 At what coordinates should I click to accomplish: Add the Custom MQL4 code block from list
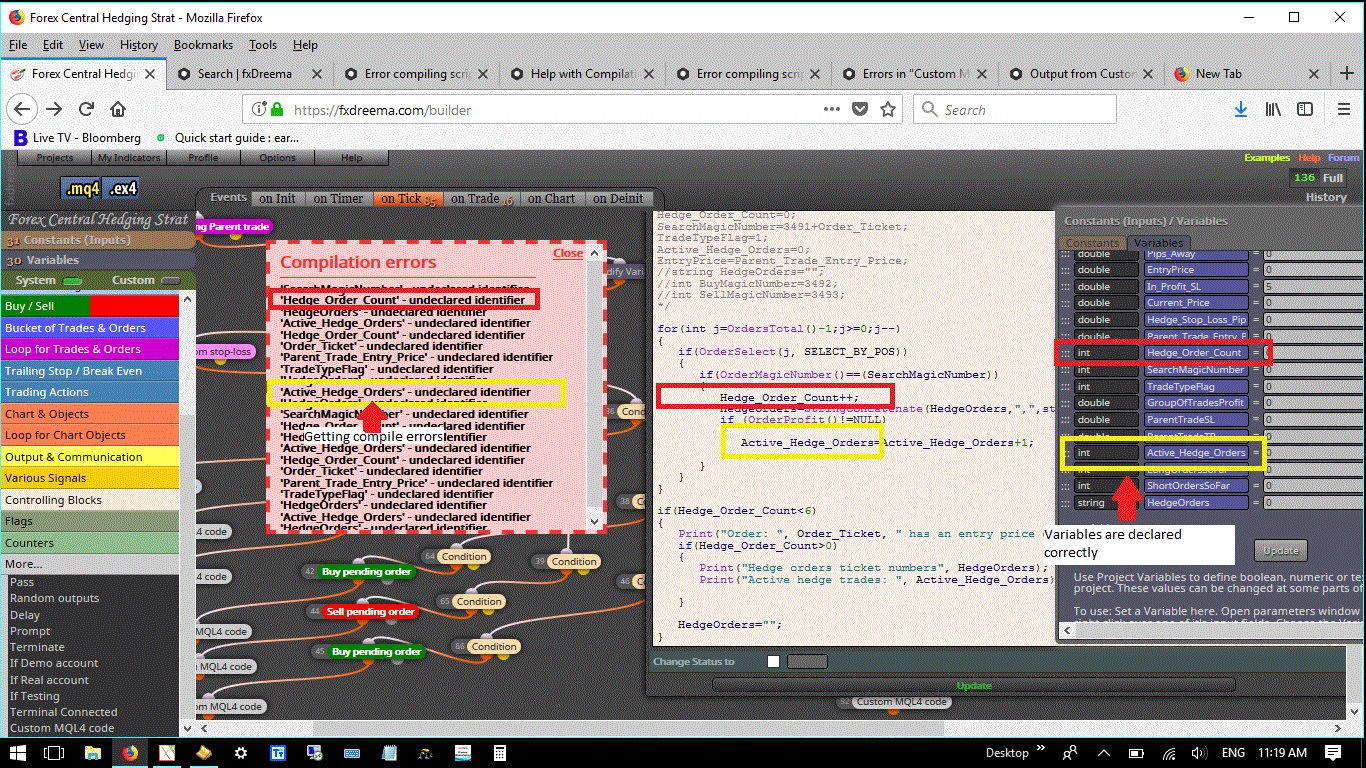(x=62, y=728)
